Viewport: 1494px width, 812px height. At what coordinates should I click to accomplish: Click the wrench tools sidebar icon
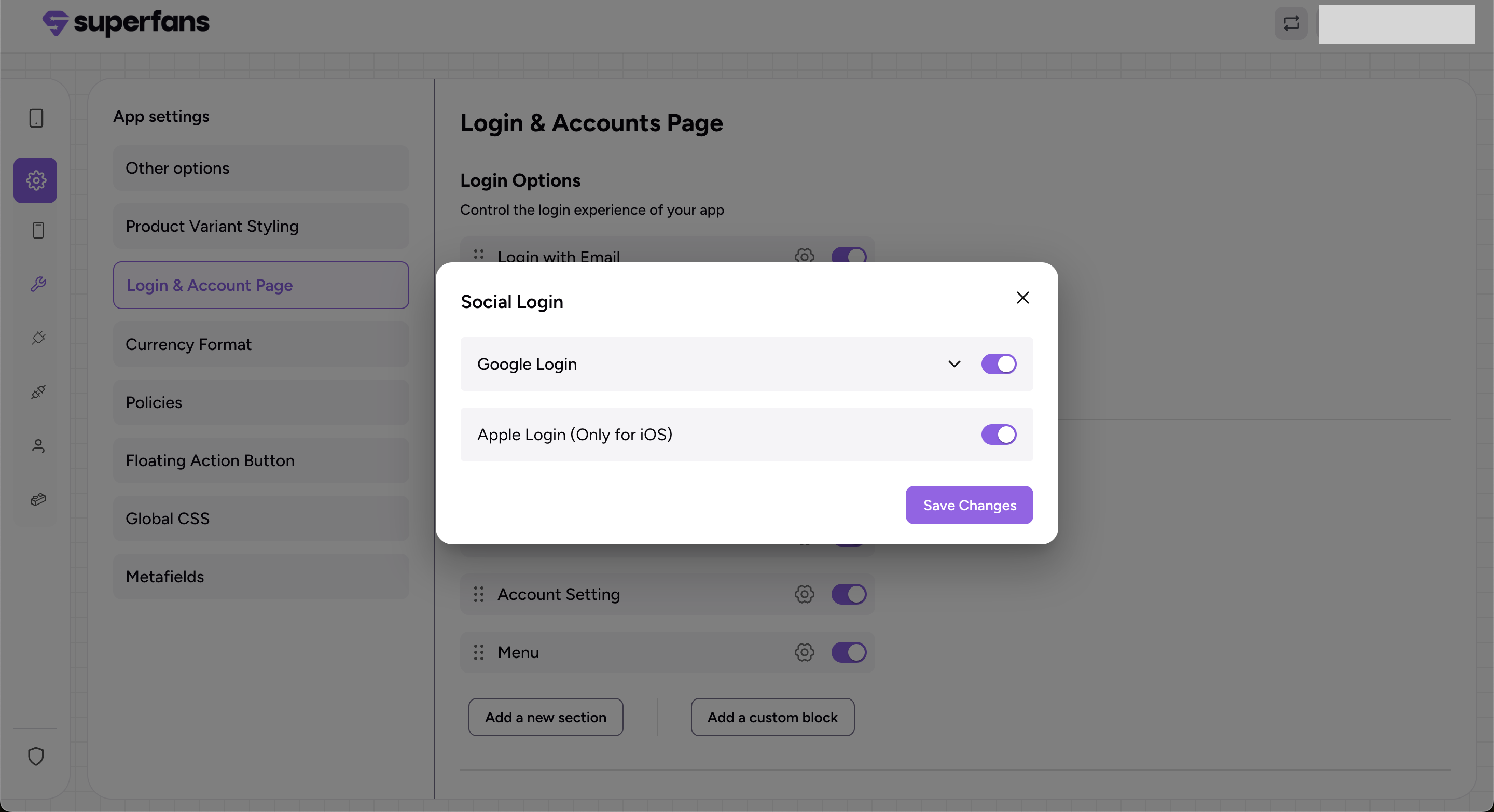point(38,284)
